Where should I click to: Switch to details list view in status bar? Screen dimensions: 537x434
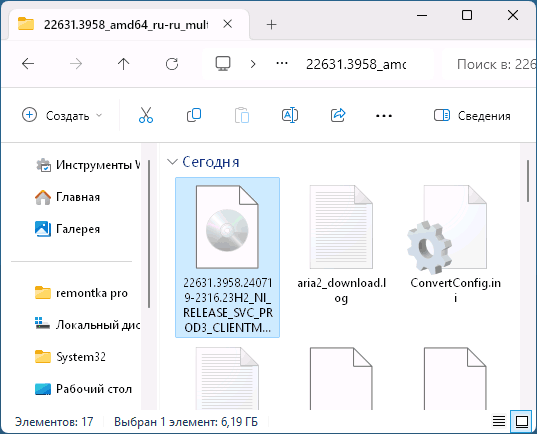coord(499,421)
